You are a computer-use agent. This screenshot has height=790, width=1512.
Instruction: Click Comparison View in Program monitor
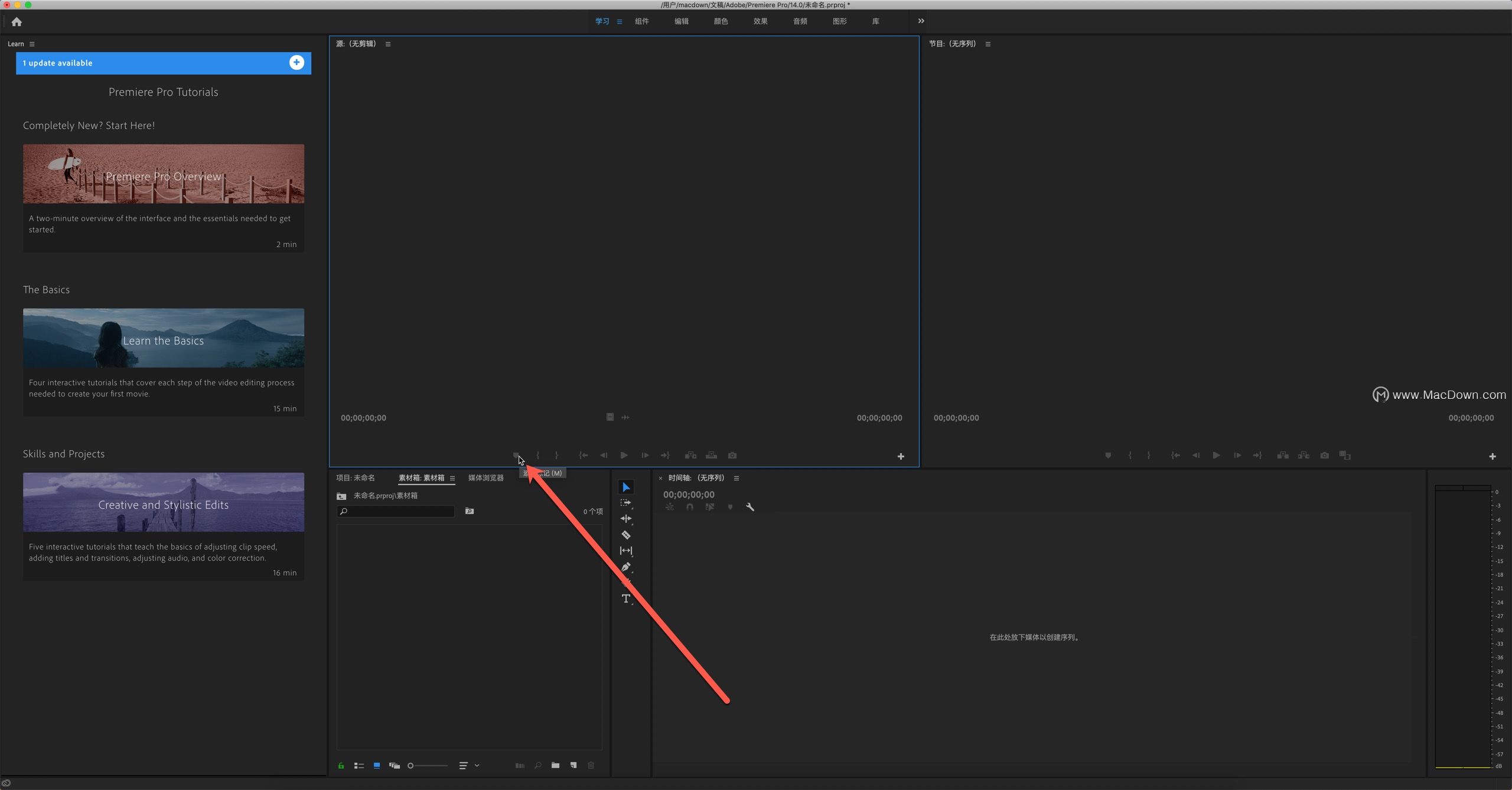point(1345,455)
